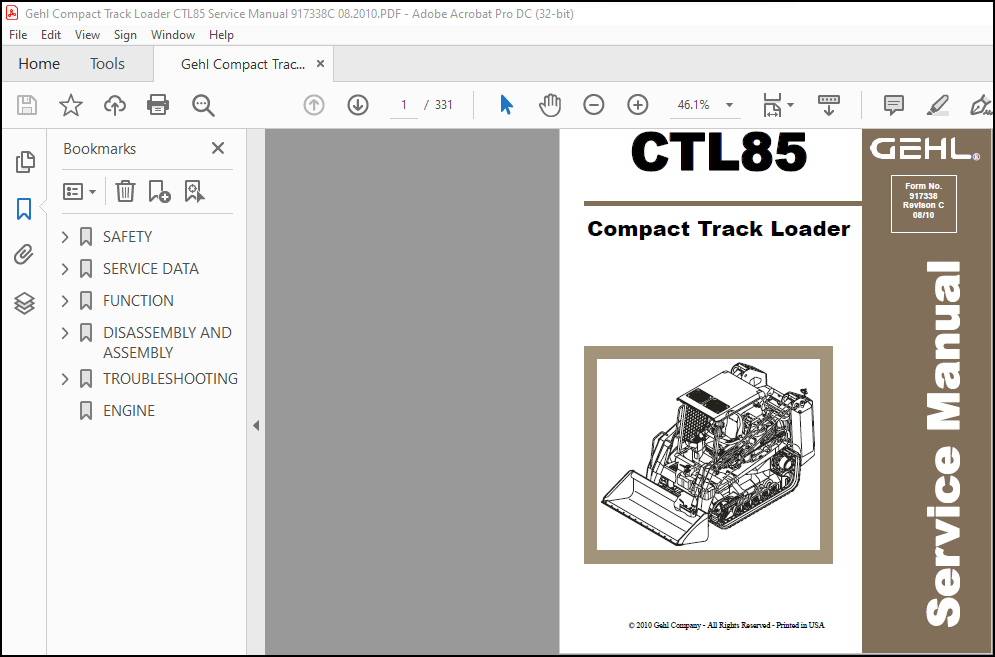Collapse navigation pane with side arrow
Viewport: 995px width, 657px height.
click(256, 426)
